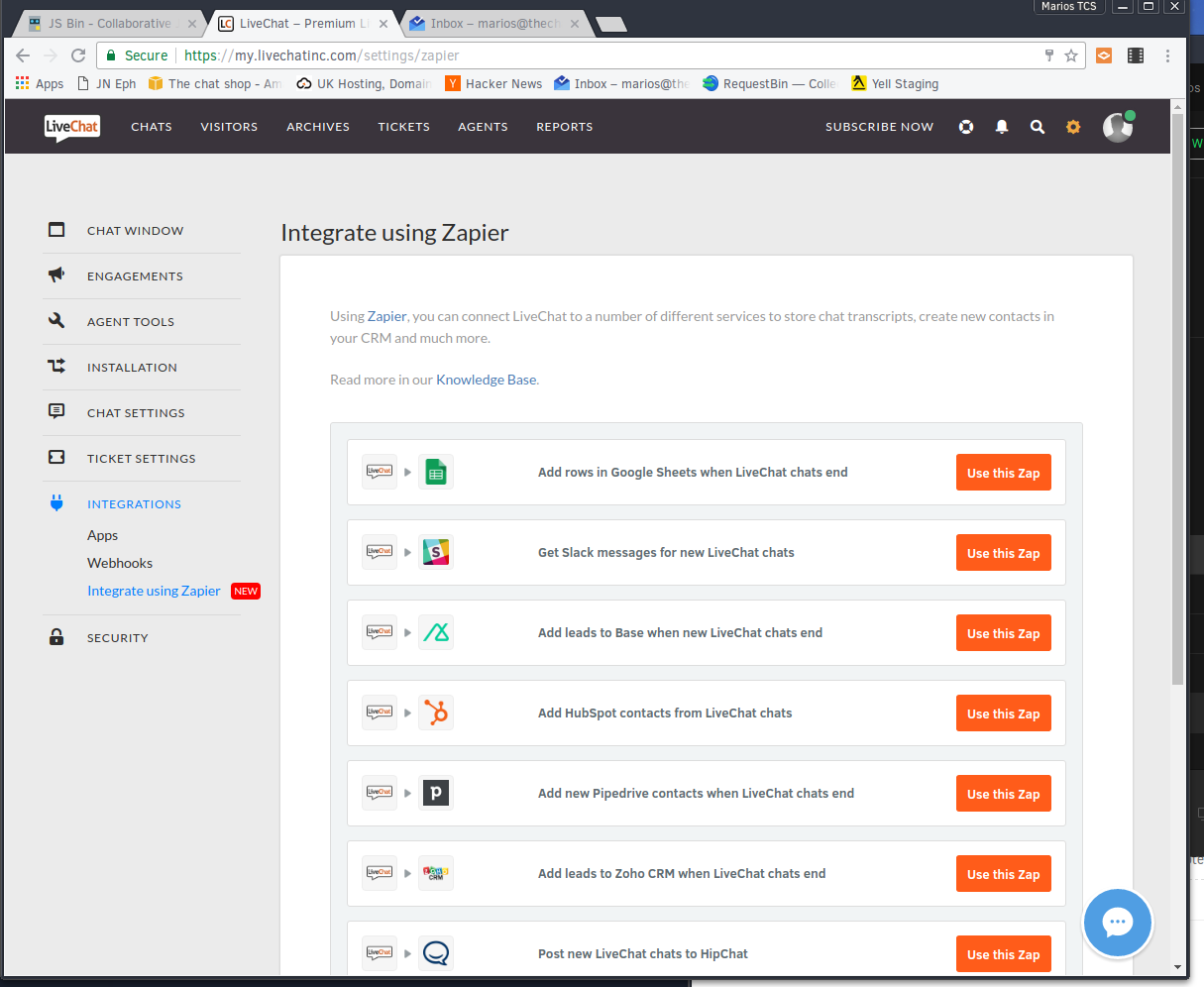Open the orange settings gear icon
Image resolution: width=1204 pixels, height=987 pixels.
1073,127
